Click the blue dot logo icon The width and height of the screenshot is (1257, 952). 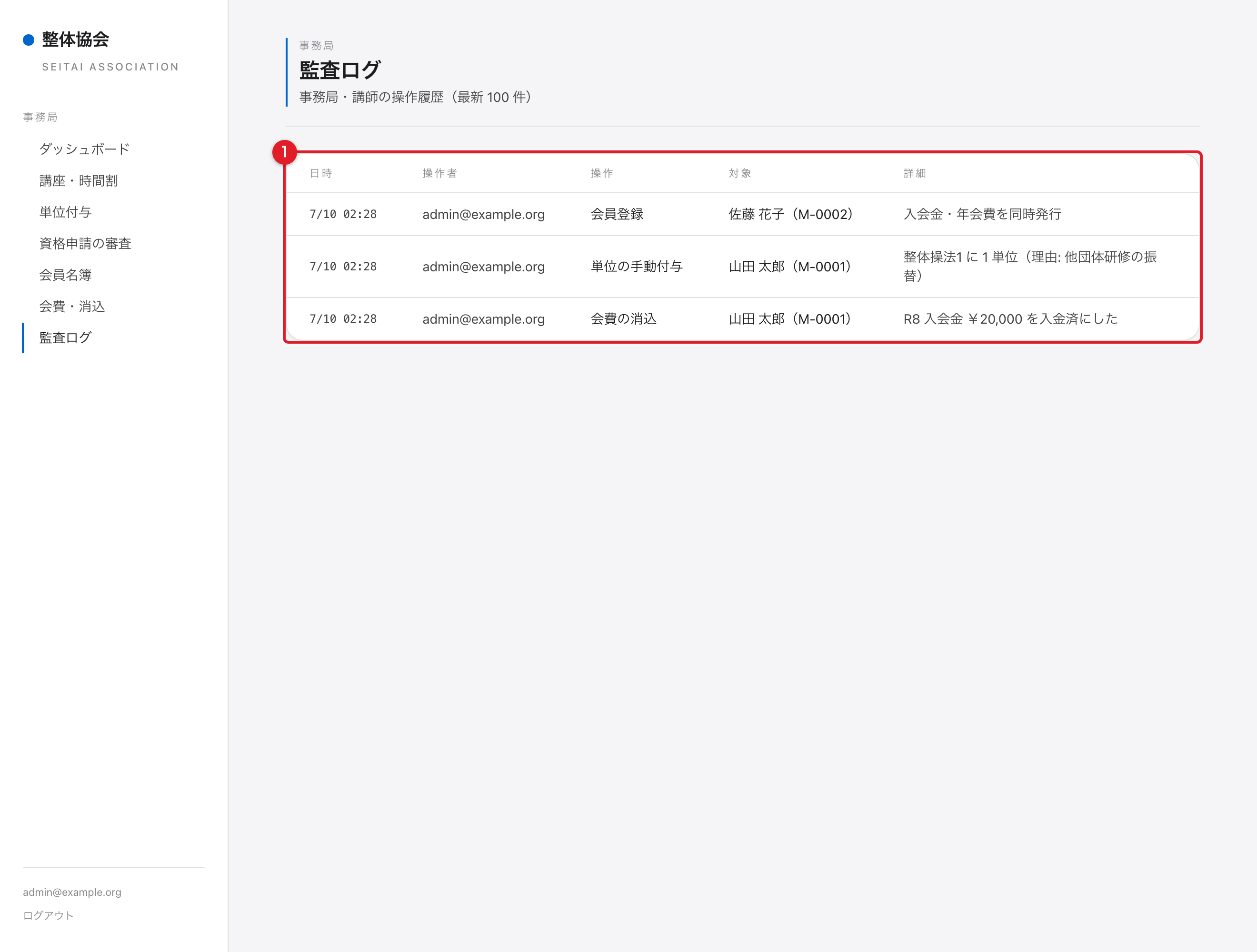pos(29,40)
